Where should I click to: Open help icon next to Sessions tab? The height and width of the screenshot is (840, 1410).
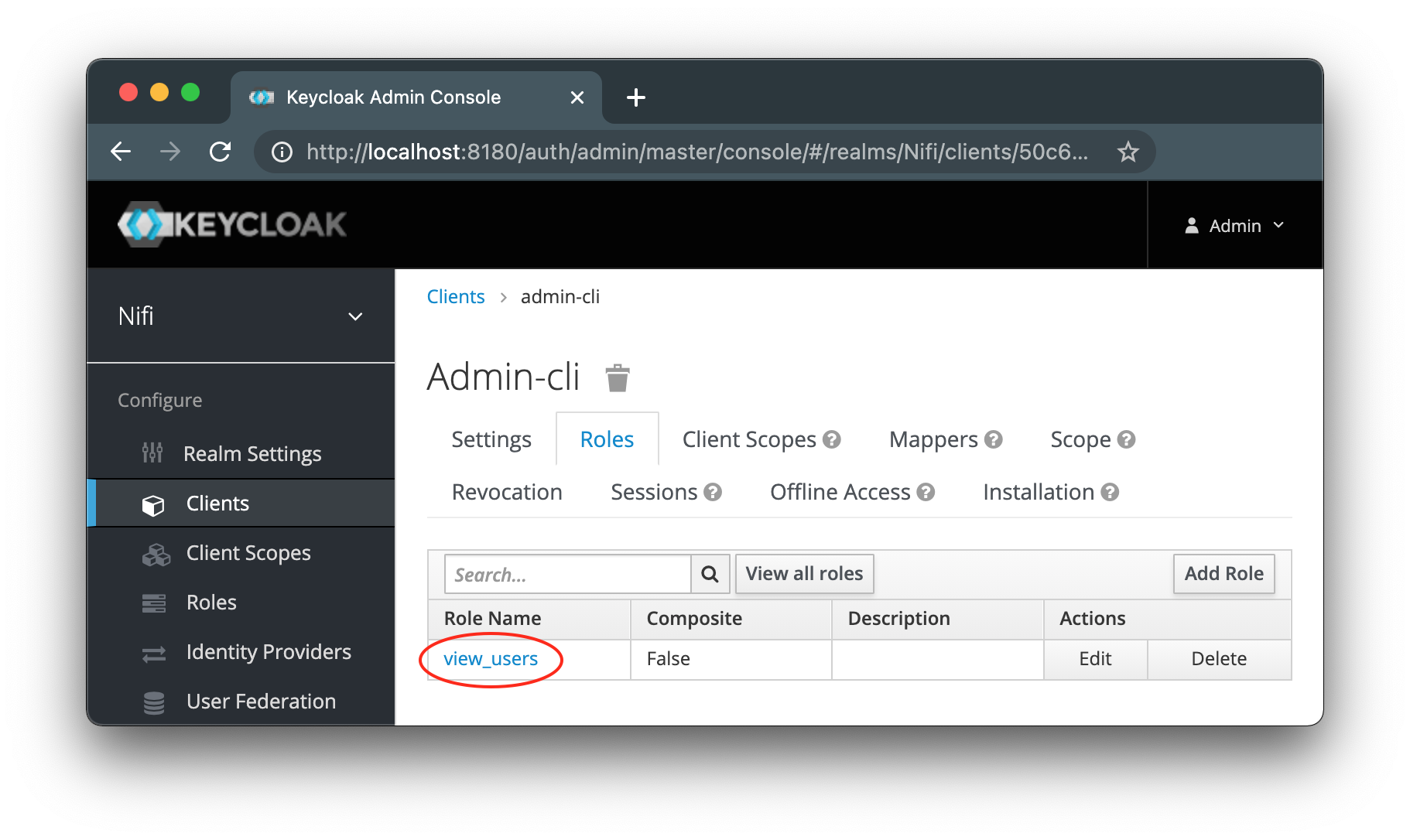click(x=713, y=492)
